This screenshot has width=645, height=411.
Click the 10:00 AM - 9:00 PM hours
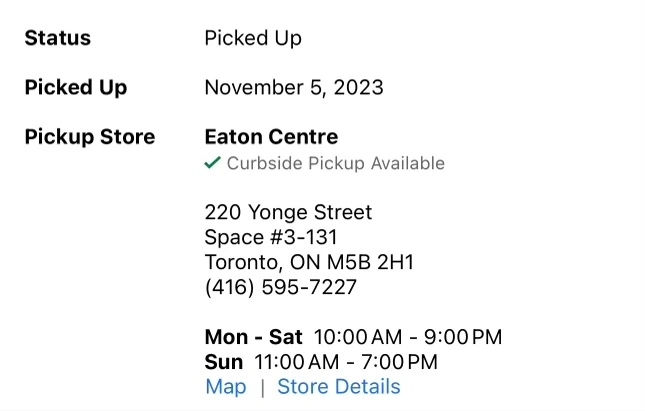click(408, 337)
